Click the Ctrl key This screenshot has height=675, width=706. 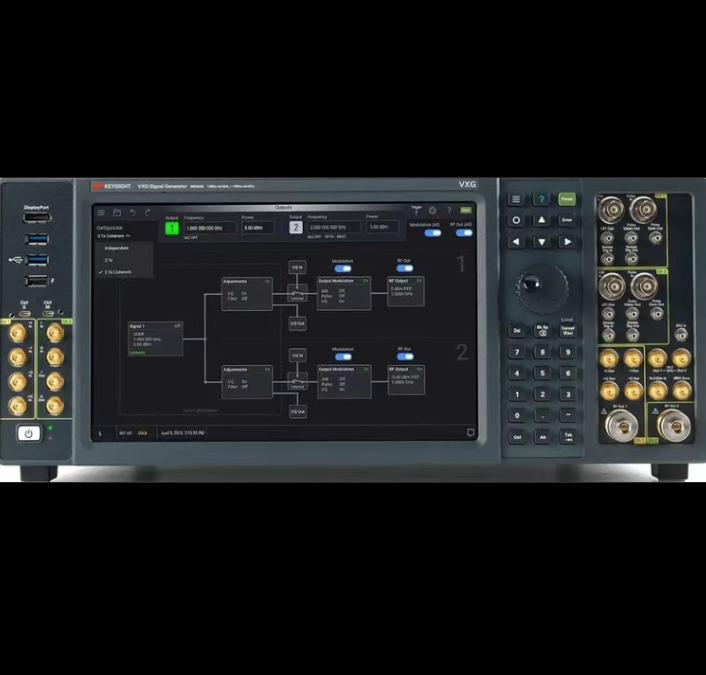(x=517, y=437)
